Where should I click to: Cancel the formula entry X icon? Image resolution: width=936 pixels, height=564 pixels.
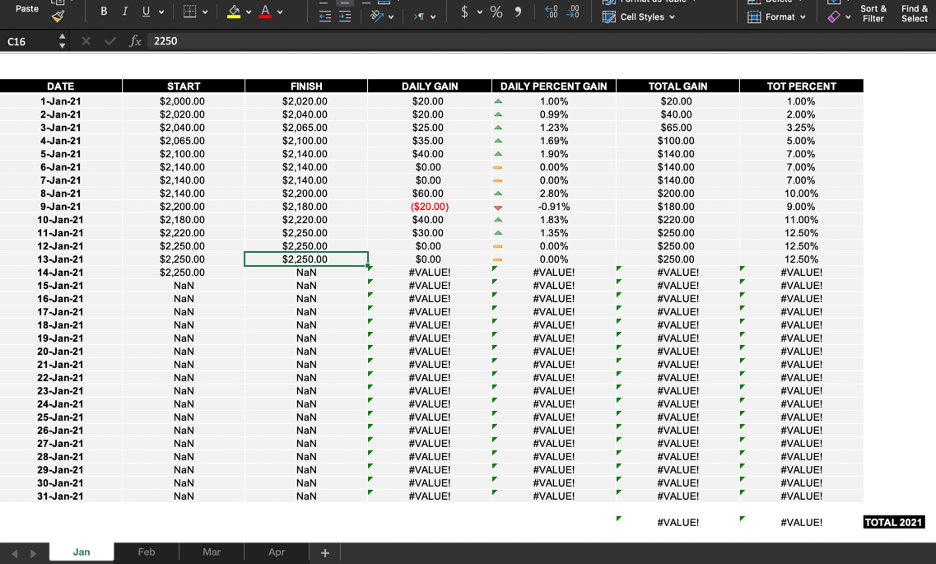pyautogui.click(x=86, y=41)
